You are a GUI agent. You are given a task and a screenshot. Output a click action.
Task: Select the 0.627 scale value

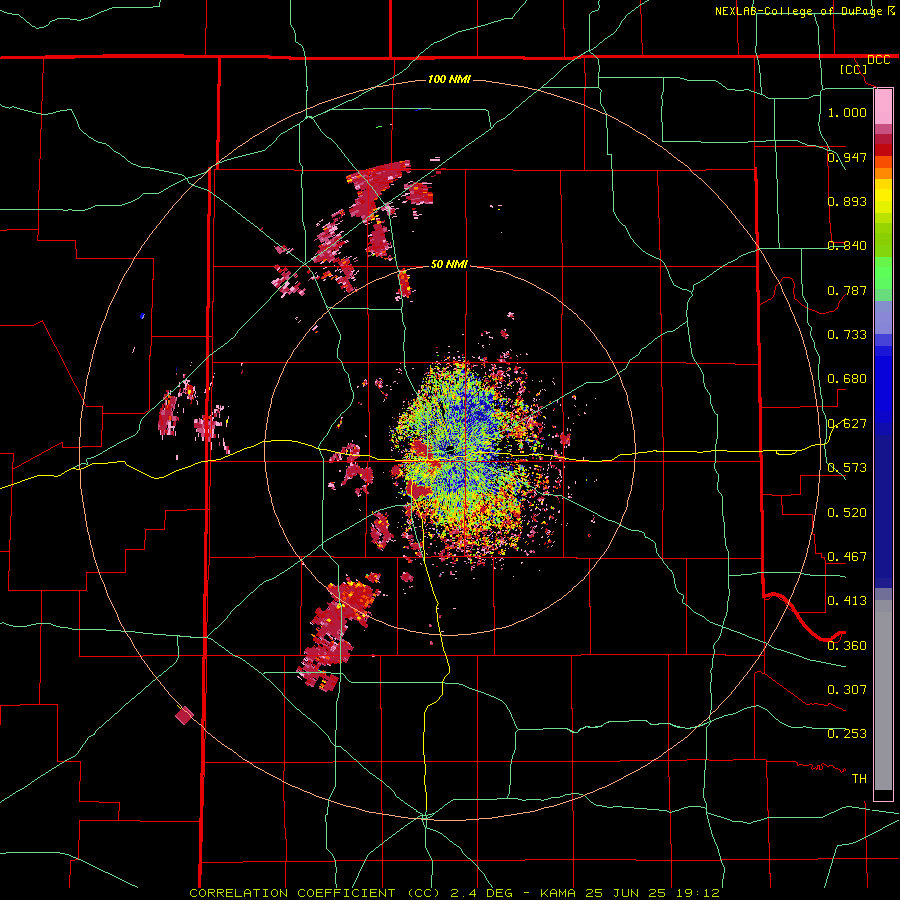[x=847, y=423]
